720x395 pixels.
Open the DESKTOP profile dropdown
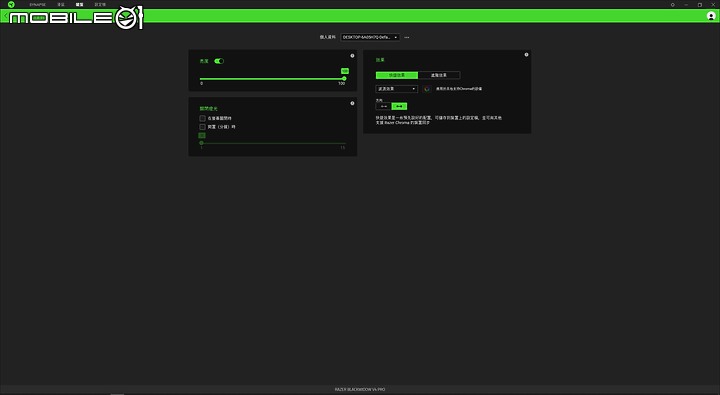click(x=370, y=37)
